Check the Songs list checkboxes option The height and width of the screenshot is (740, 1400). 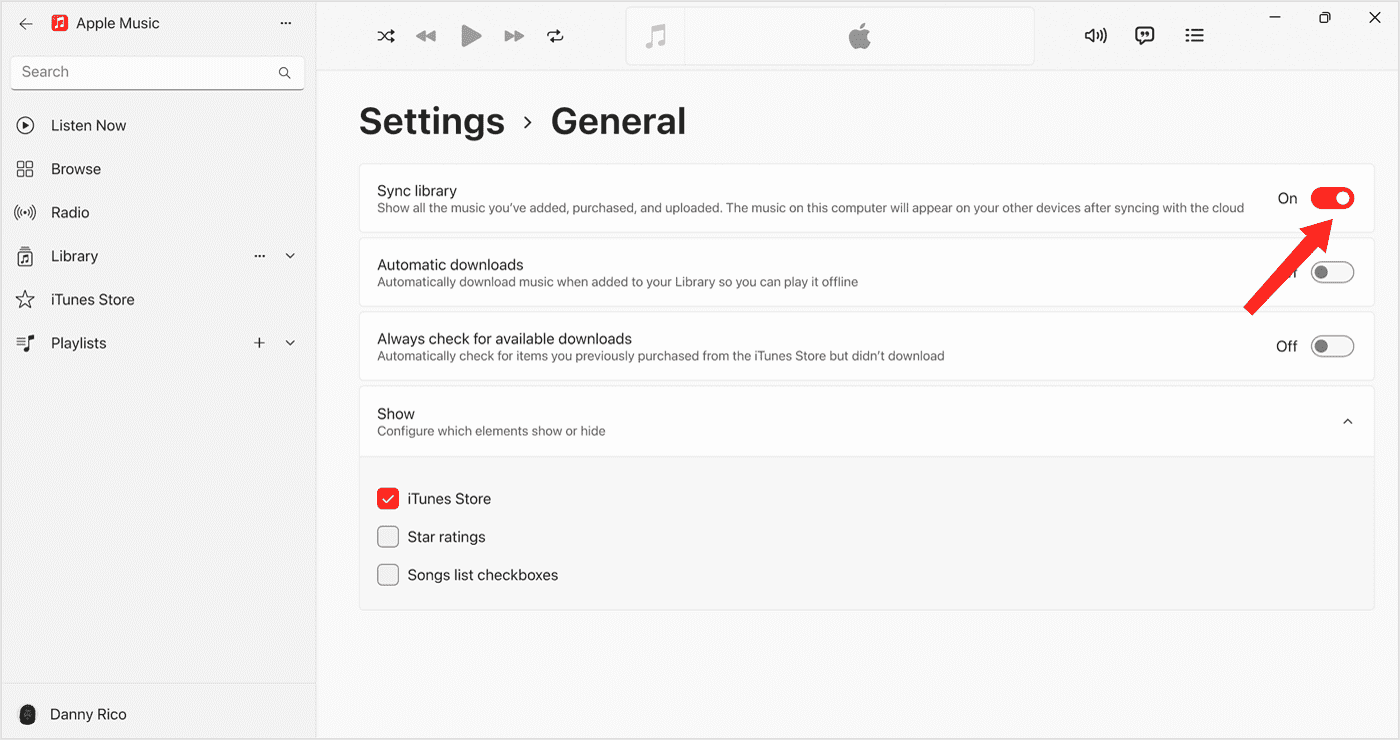coord(388,575)
